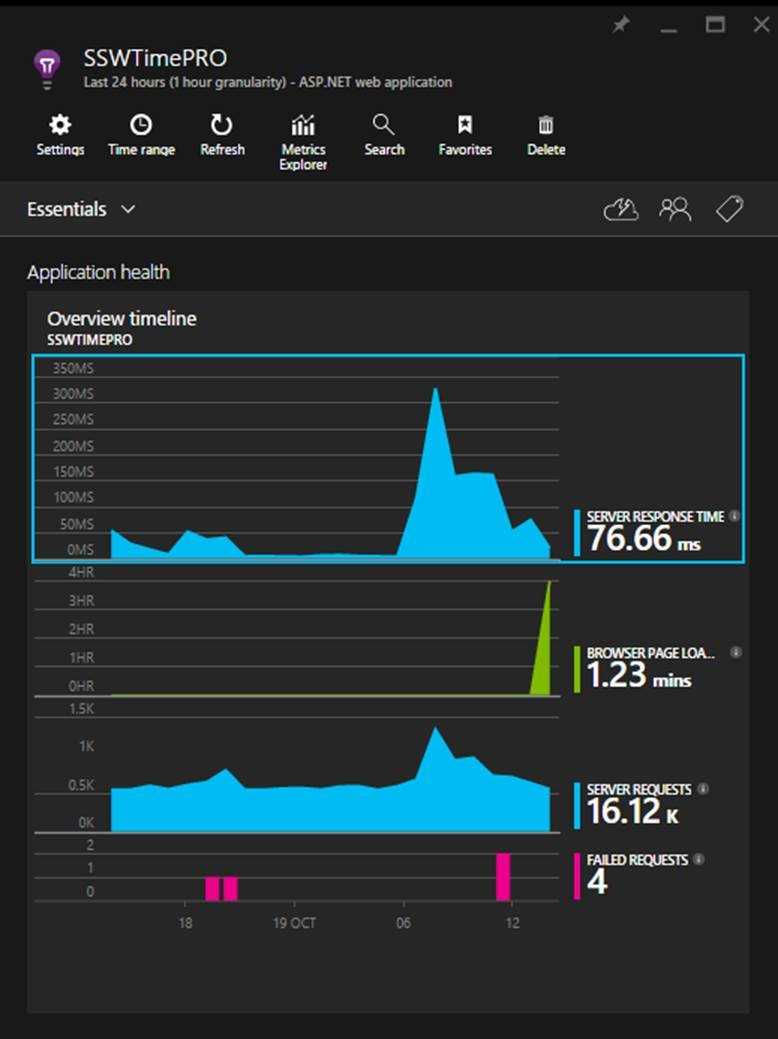Click the cloud quick start icon
The image size is (778, 1039).
621,209
